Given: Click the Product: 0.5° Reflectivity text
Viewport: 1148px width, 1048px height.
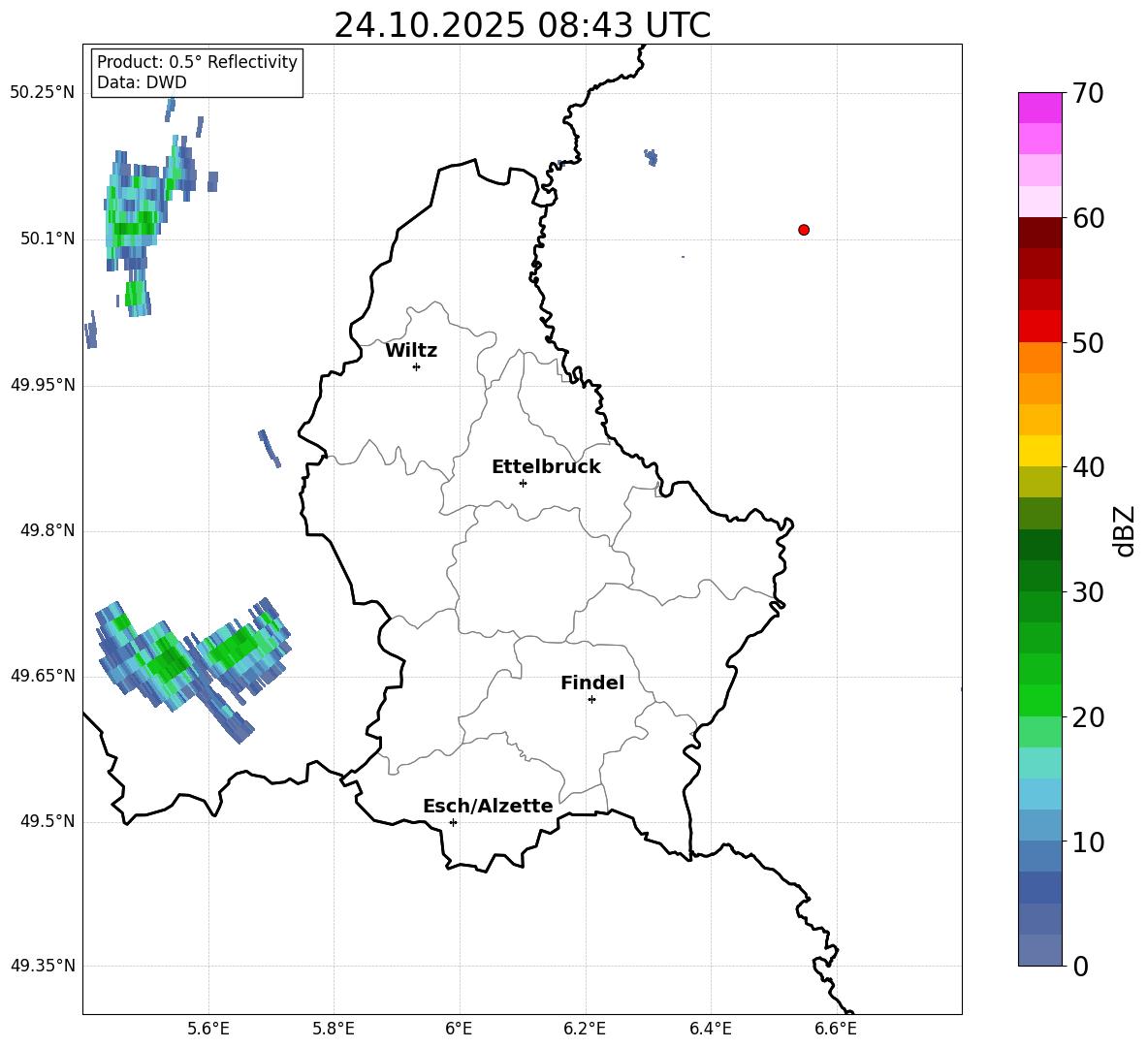Looking at the screenshot, I should [x=197, y=62].
